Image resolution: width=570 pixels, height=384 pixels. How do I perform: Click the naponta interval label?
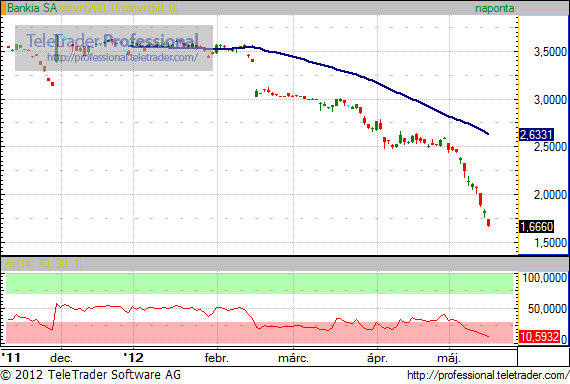click(494, 8)
